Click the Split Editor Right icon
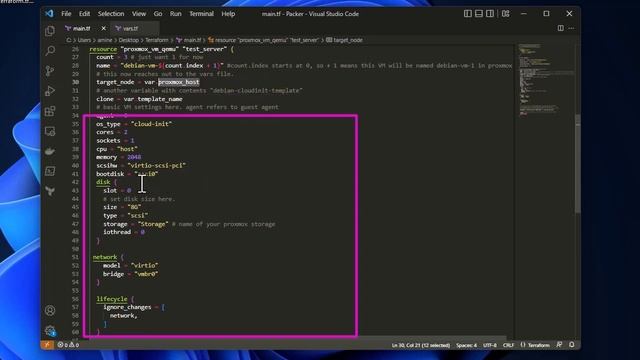This screenshot has width=640, height=360. 560,28
